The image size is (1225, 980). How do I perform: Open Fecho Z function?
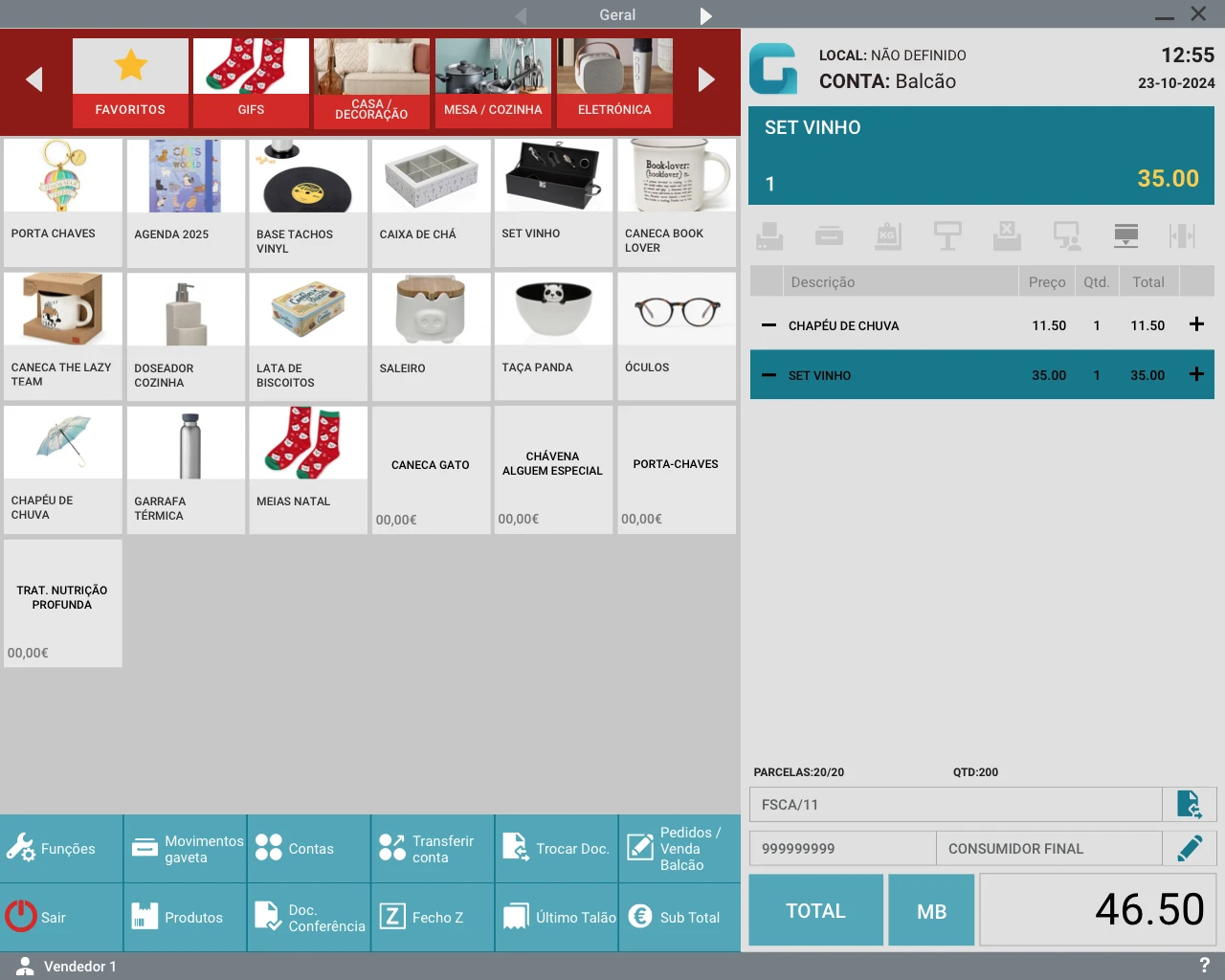[x=433, y=917]
